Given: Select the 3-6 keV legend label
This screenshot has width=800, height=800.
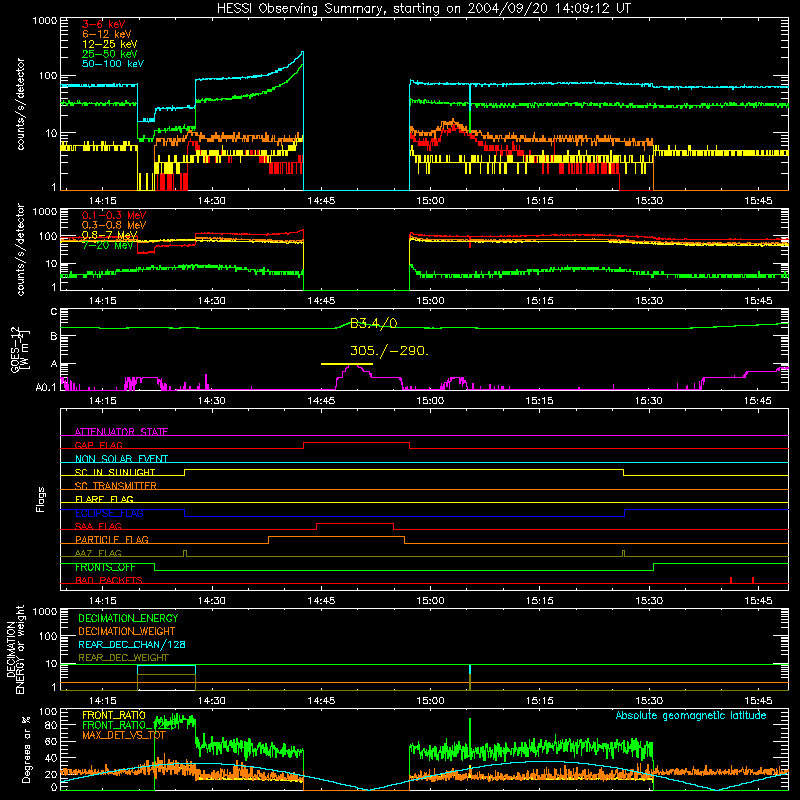Looking at the screenshot, I should pyautogui.click(x=104, y=24).
